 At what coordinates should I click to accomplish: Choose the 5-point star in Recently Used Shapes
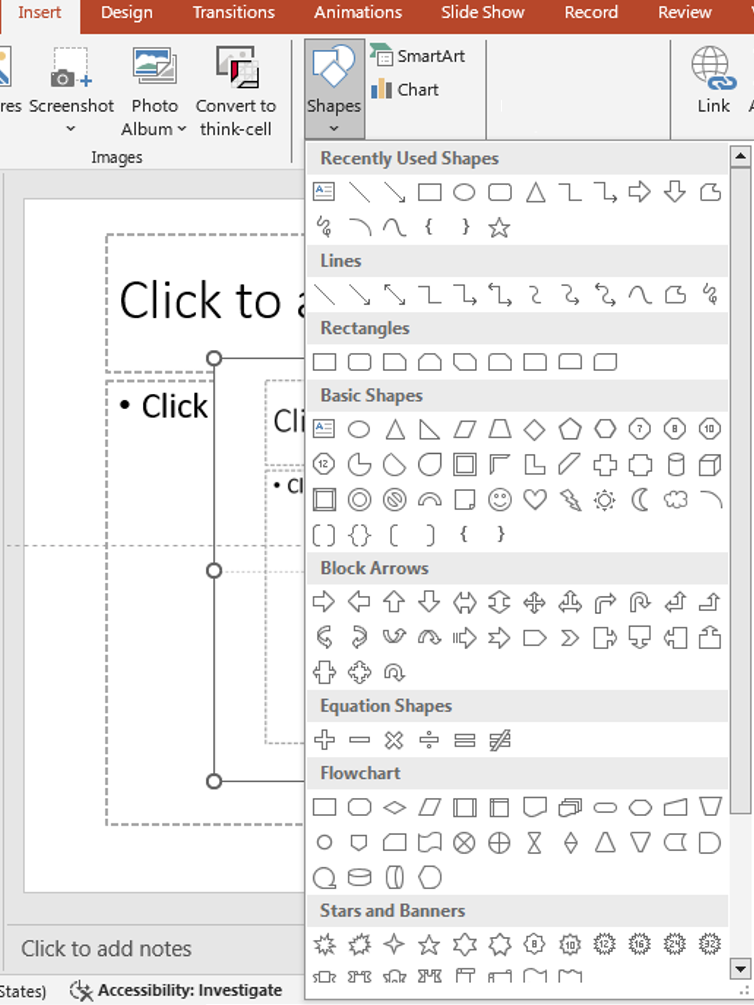point(499,228)
